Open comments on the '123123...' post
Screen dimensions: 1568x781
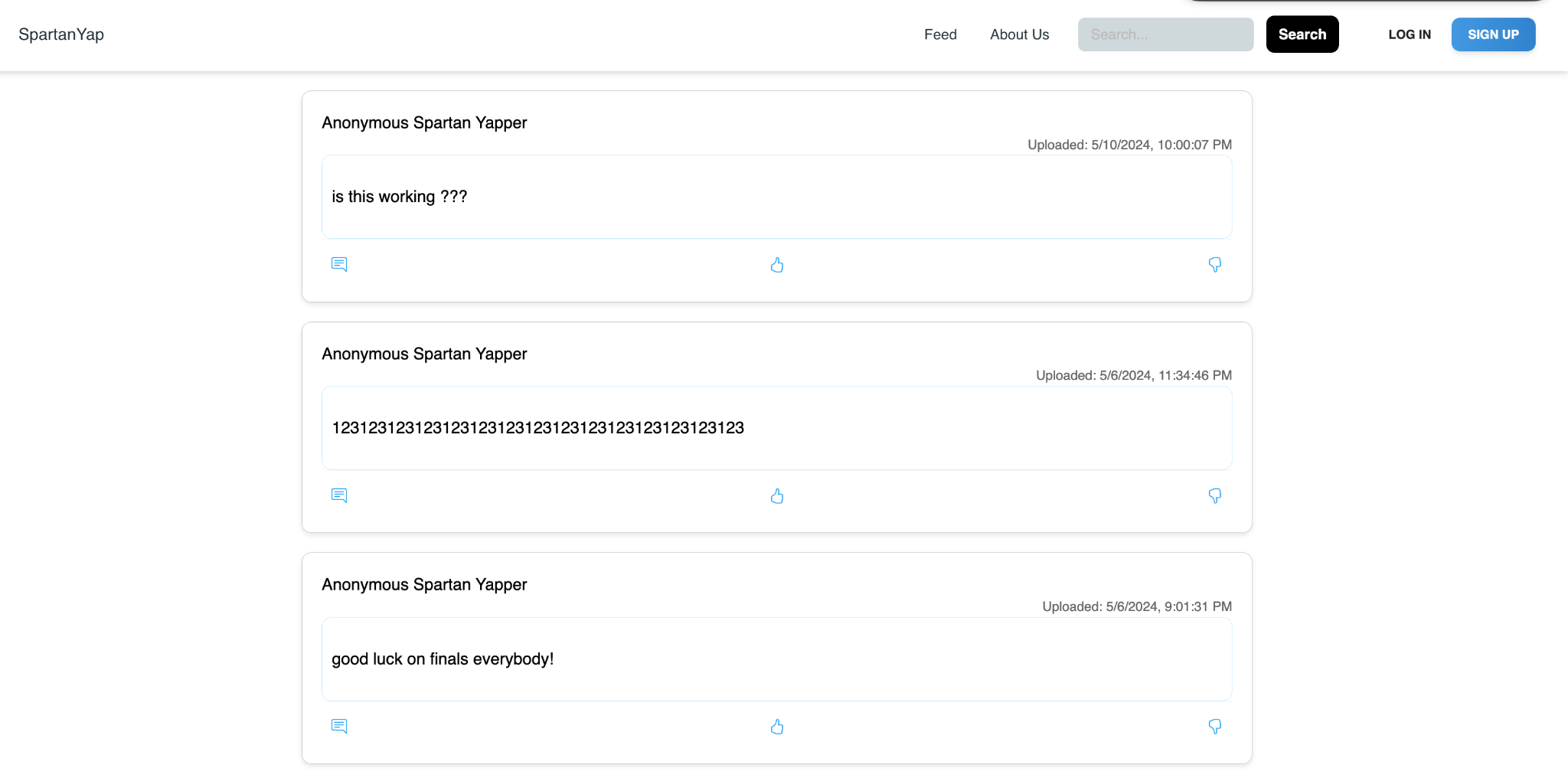[339, 495]
